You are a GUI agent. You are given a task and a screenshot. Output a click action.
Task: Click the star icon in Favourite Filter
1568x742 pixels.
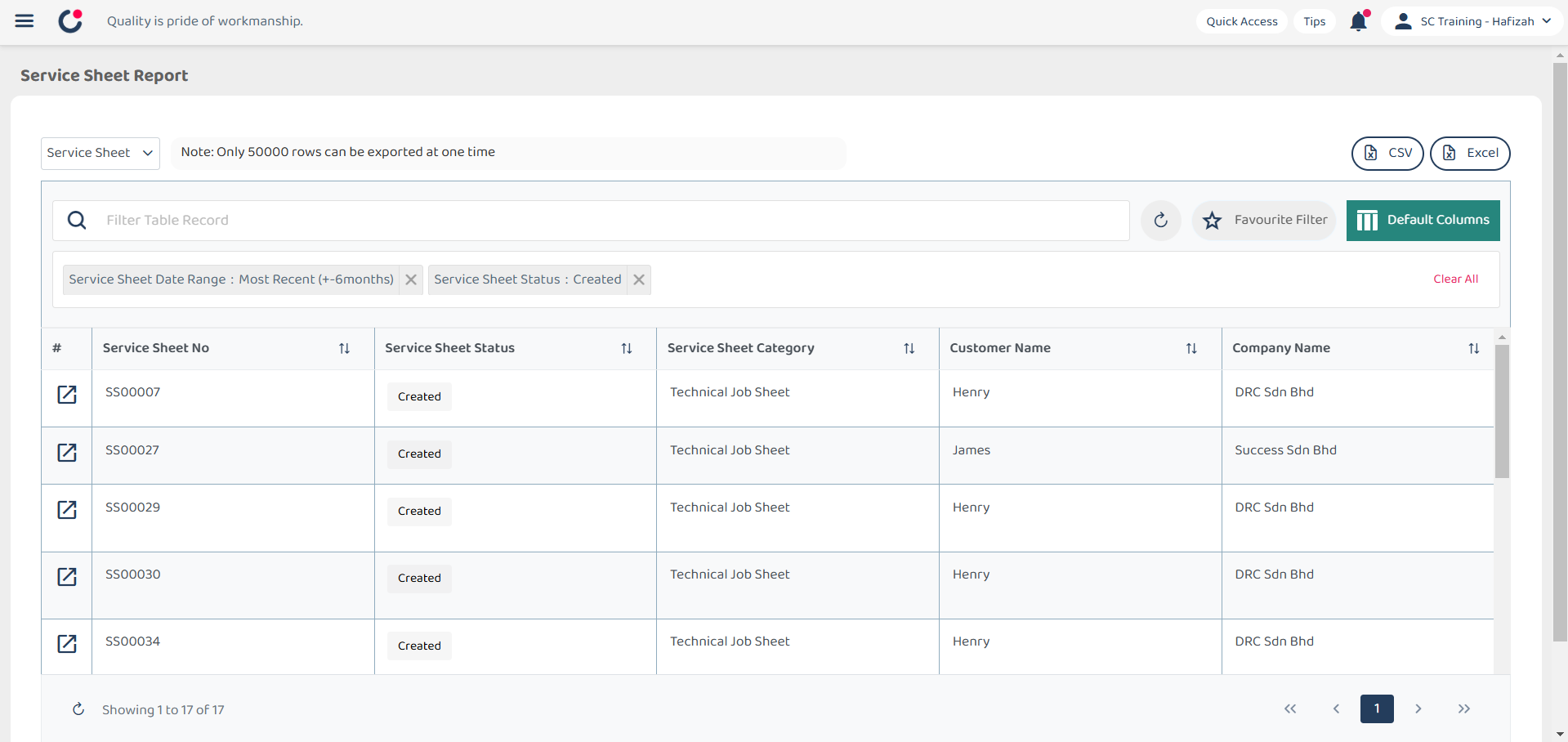pyautogui.click(x=1213, y=220)
